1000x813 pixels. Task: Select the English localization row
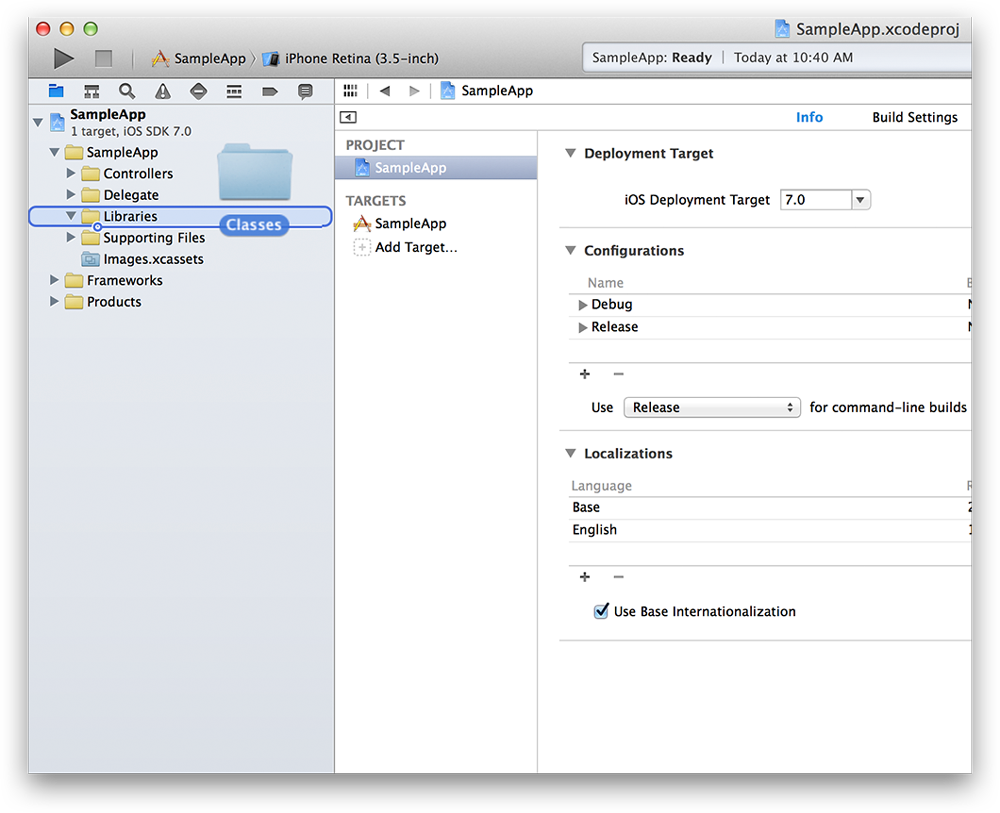tap(770, 530)
